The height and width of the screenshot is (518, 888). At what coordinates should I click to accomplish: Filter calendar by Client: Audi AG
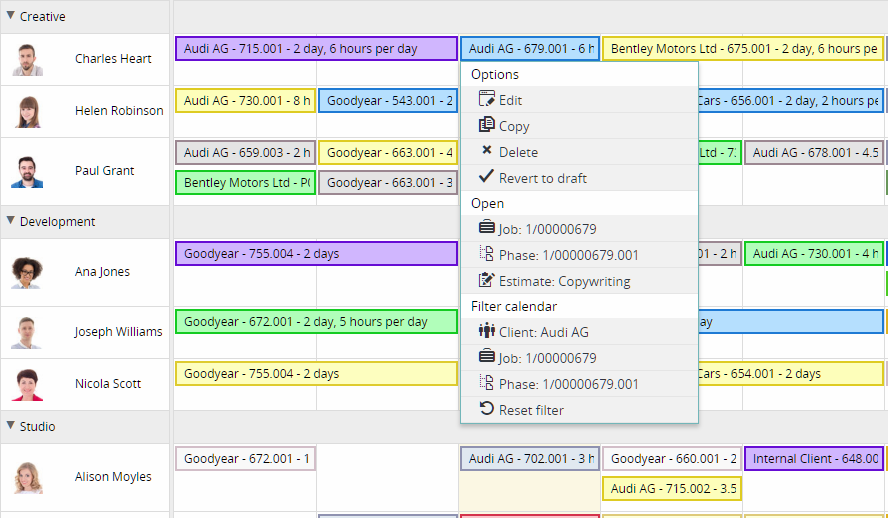pos(579,332)
